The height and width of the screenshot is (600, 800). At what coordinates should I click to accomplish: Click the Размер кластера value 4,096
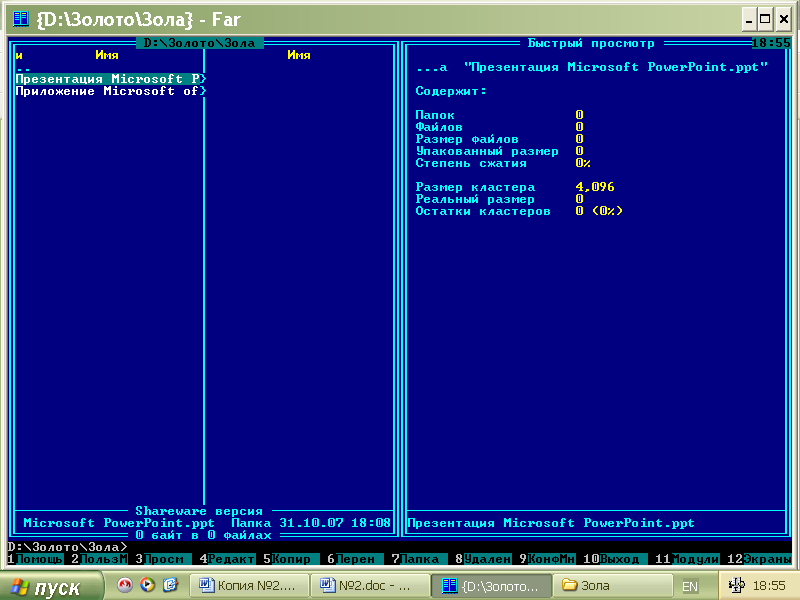point(595,187)
